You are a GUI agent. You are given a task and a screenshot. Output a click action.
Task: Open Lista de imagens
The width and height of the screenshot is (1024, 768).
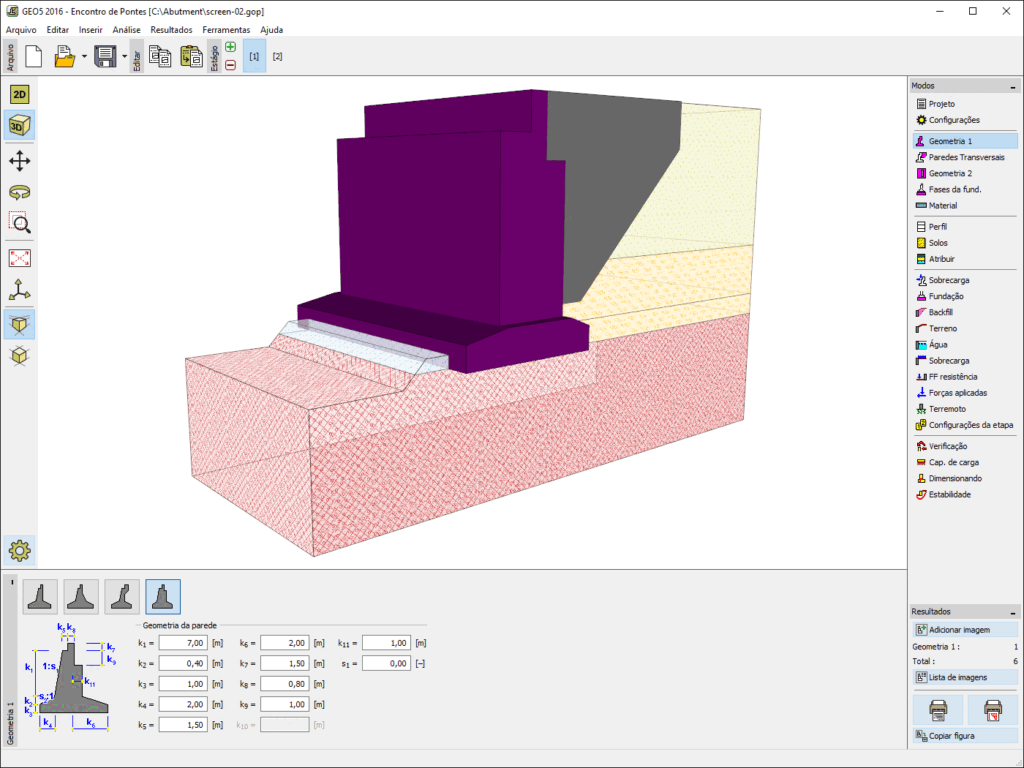click(x=965, y=677)
